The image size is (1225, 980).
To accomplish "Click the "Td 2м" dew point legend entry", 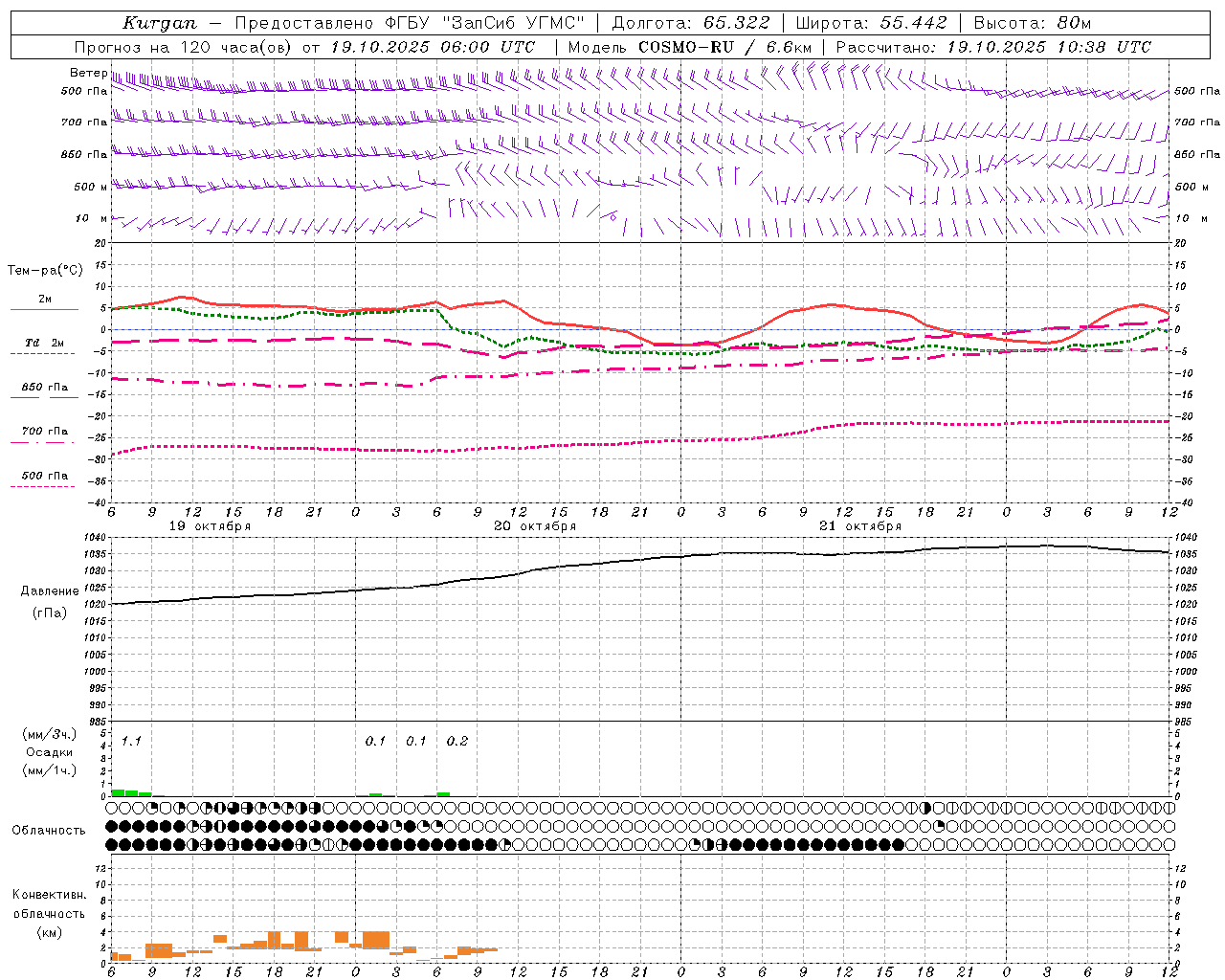I will (x=44, y=343).
